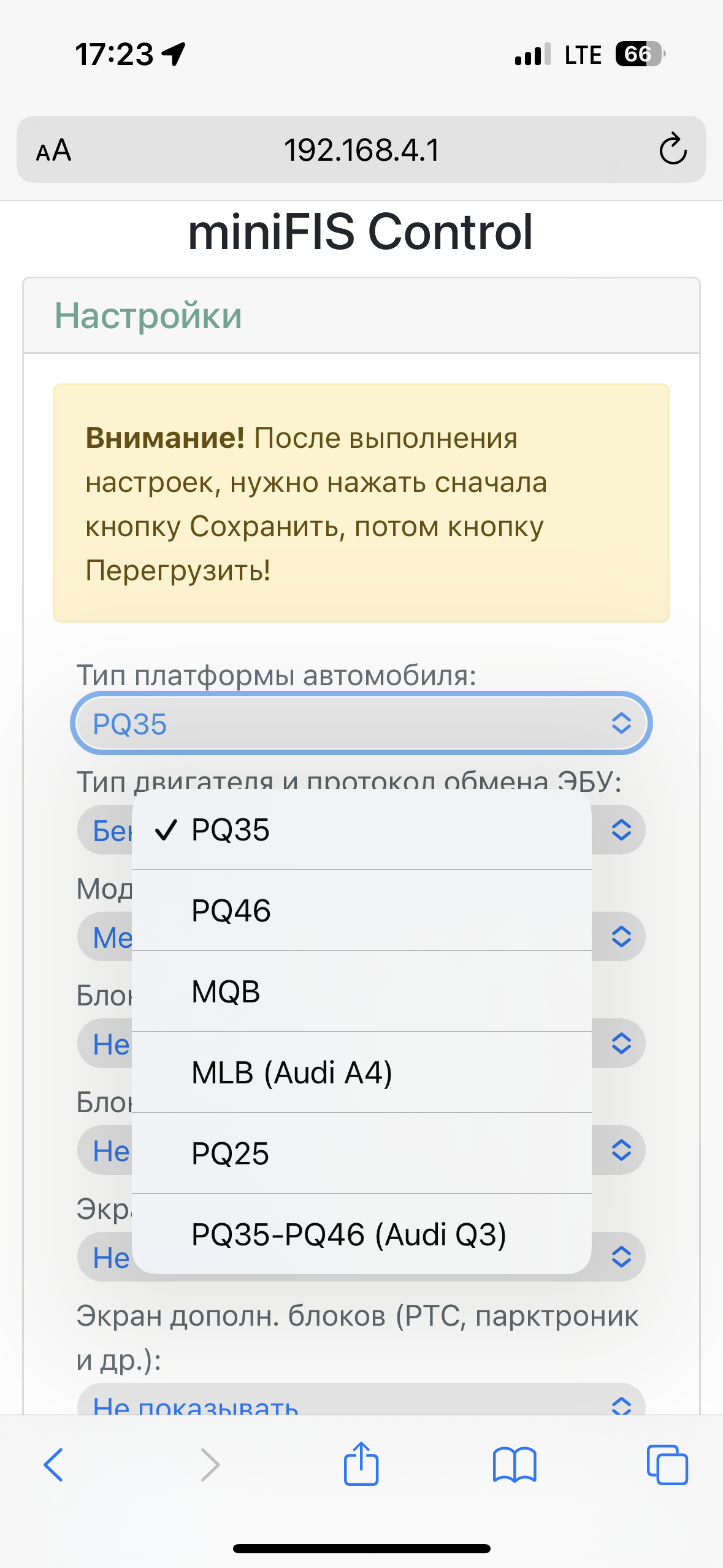Viewport: 723px width, 1568px height.
Task: Open the platform type PQ35 dropdown
Action: click(361, 723)
